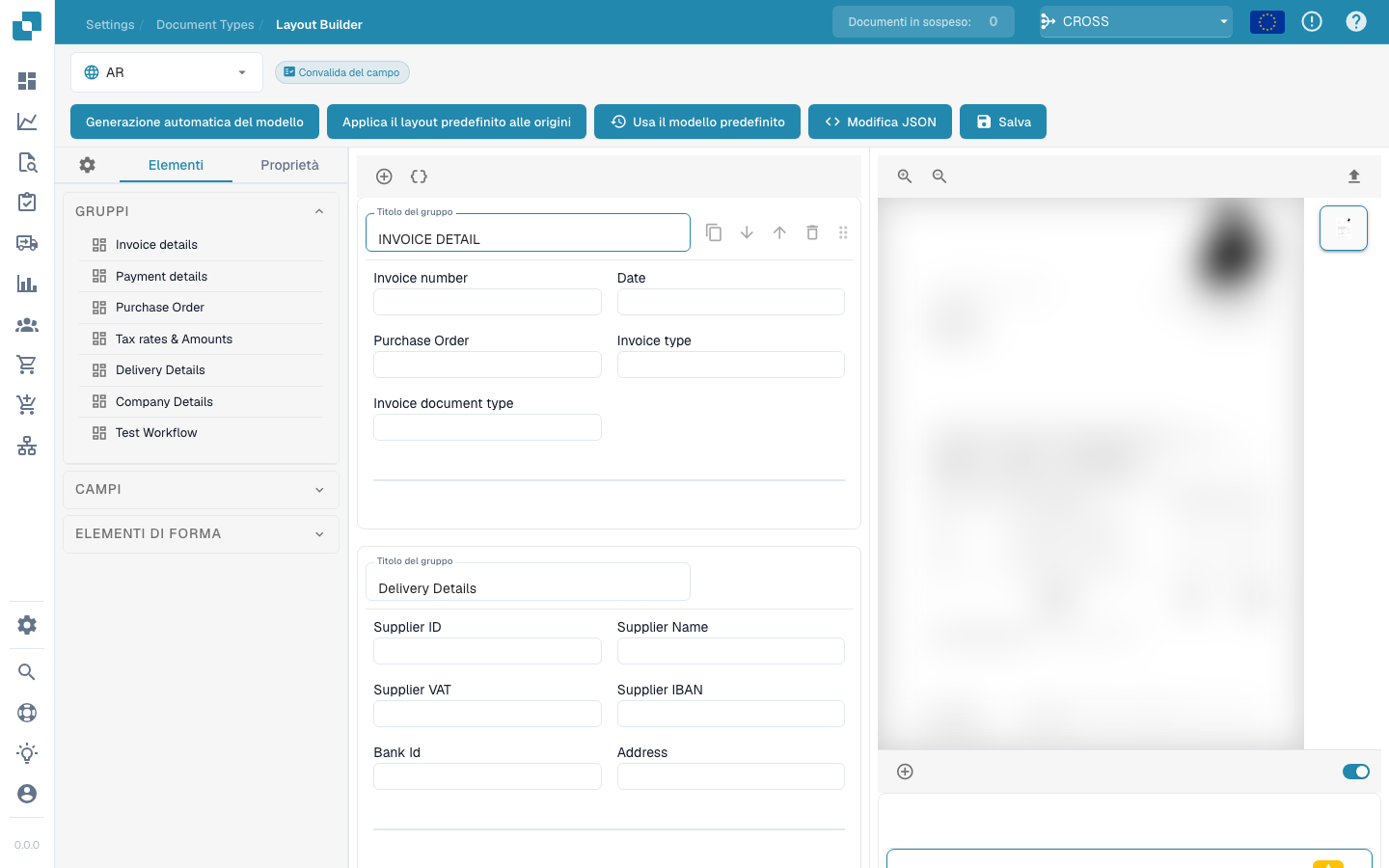Click Applica il layout predefinito alle origini
1389x868 pixels.
tap(456, 122)
